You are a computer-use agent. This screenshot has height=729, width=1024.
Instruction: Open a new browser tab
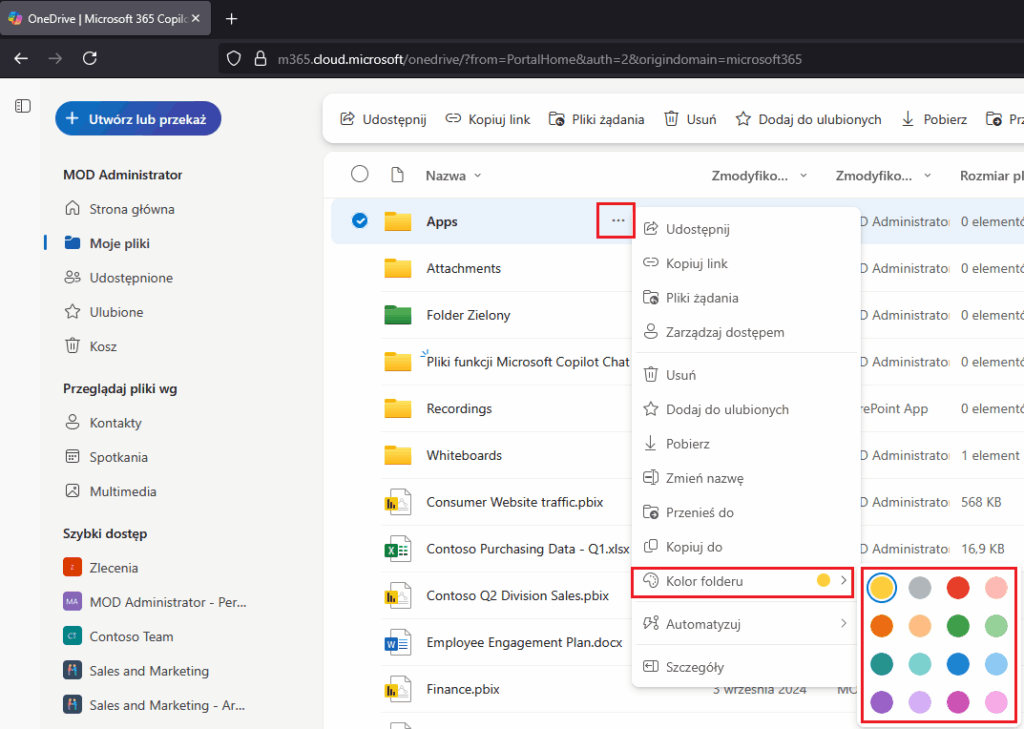pyautogui.click(x=231, y=19)
